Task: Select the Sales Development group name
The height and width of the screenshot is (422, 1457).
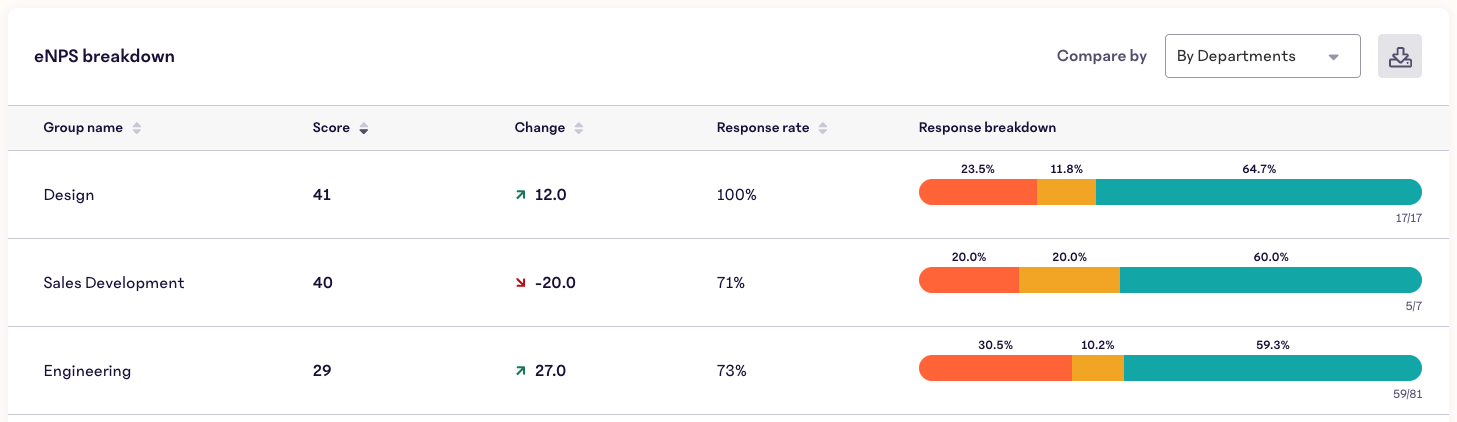Action: [x=114, y=283]
